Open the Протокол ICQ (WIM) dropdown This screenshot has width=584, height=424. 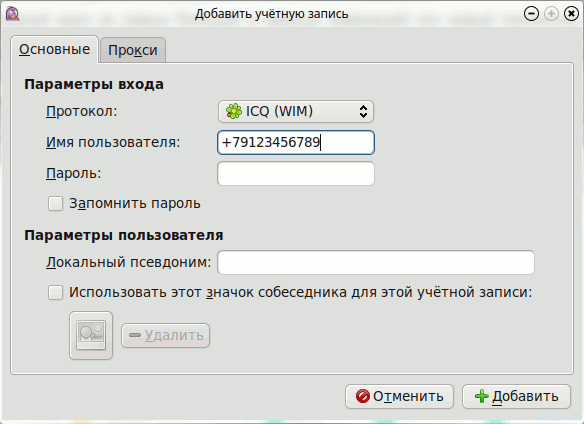tap(296, 111)
